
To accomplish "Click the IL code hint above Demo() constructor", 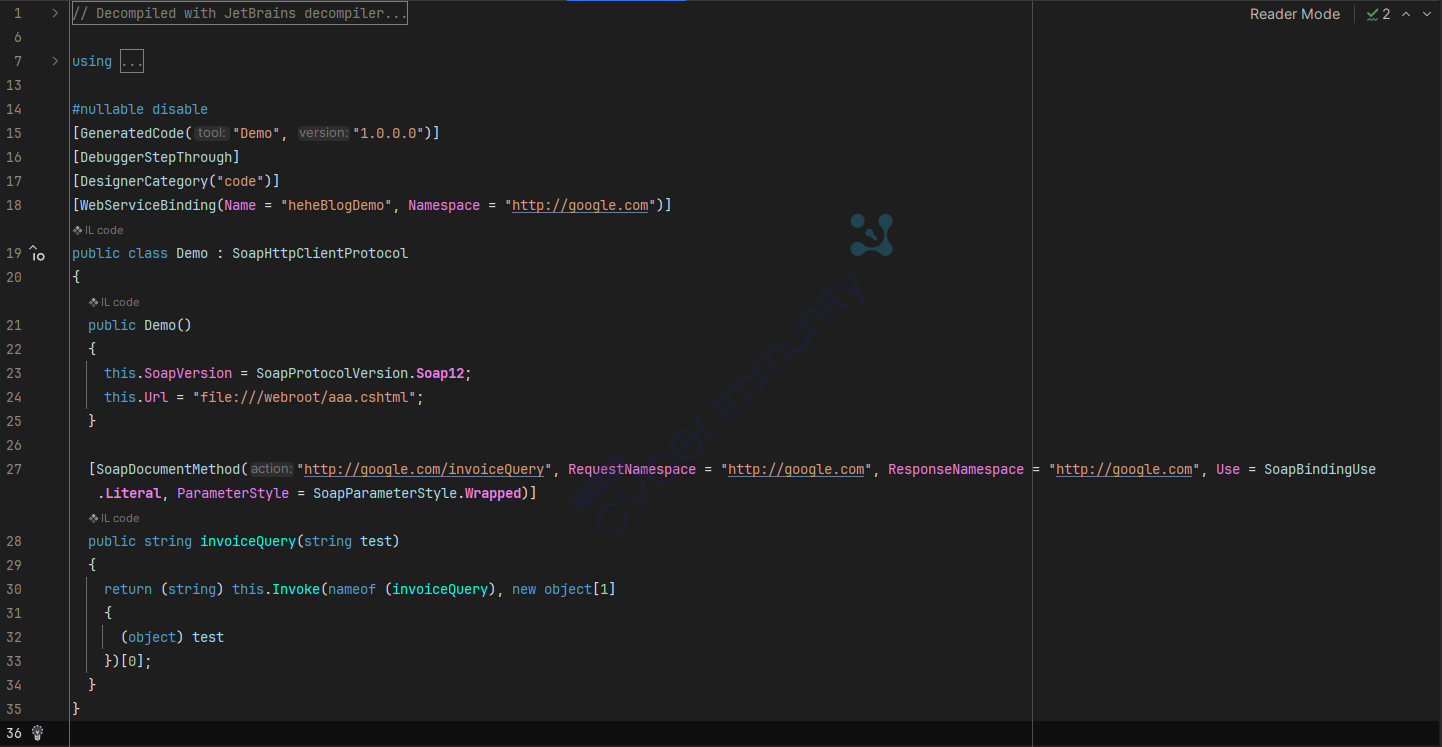I will [x=114, y=302].
